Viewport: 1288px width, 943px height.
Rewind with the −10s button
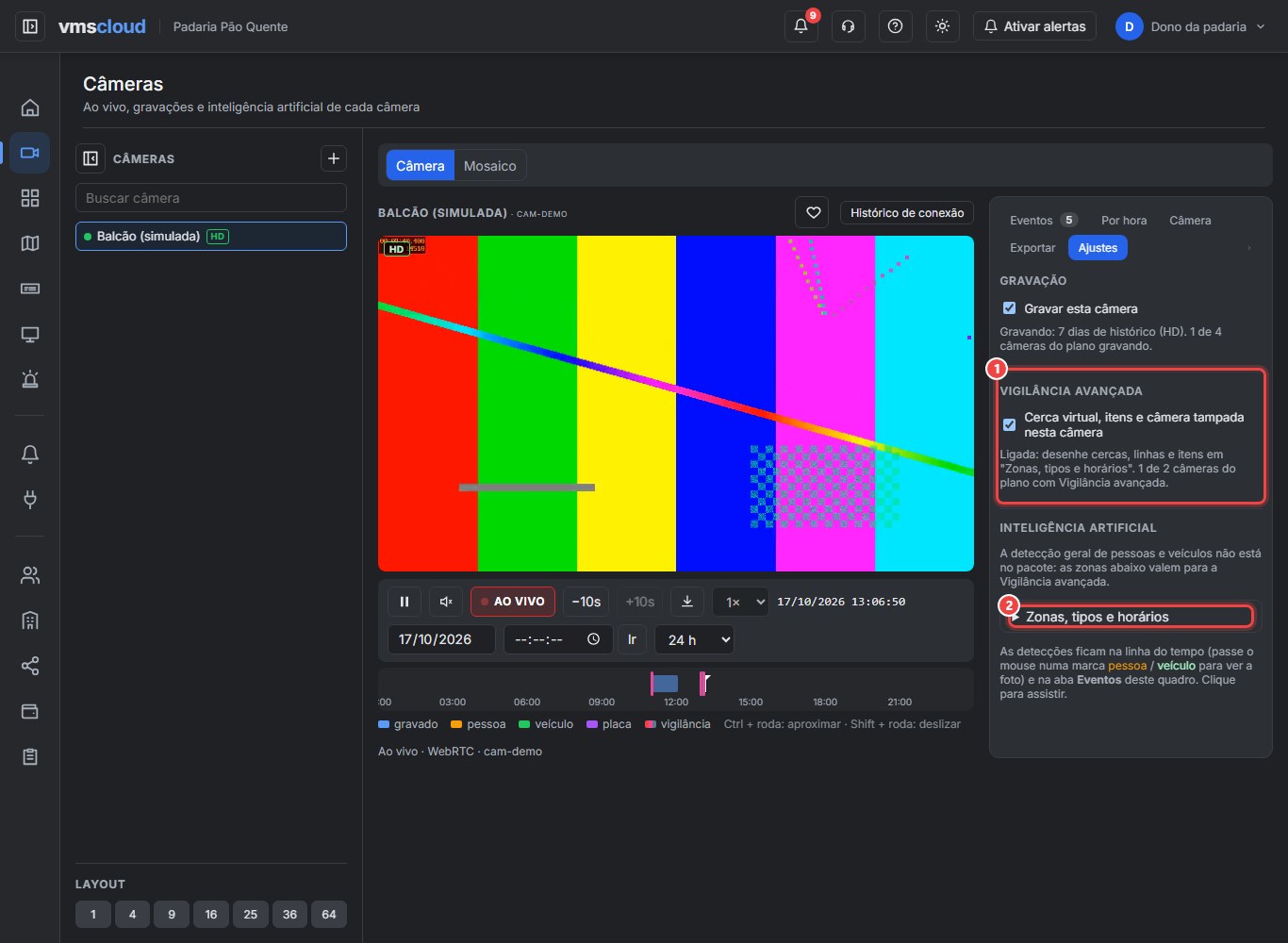pyautogui.click(x=586, y=602)
